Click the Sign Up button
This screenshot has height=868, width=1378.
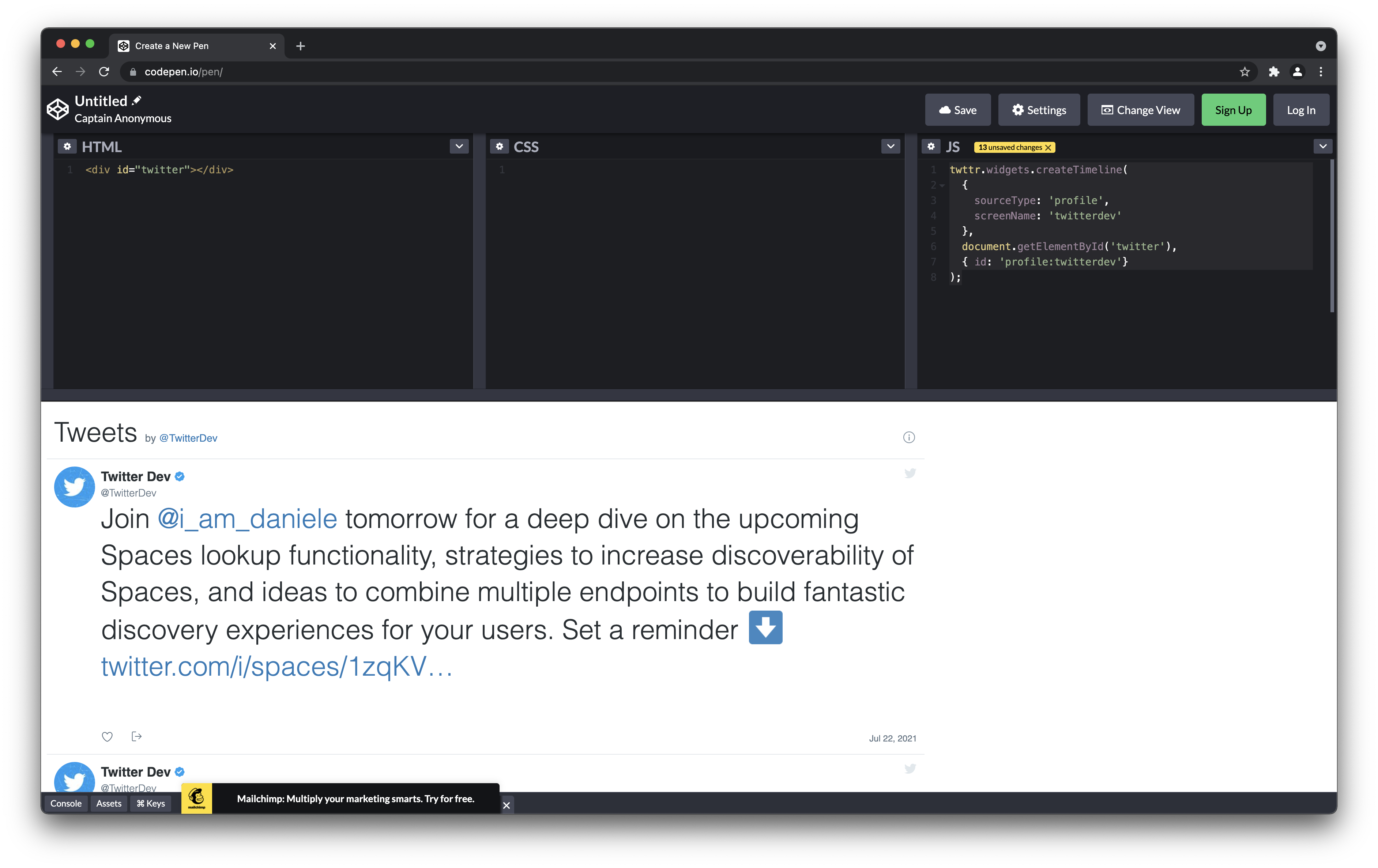(x=1233, y=109)
